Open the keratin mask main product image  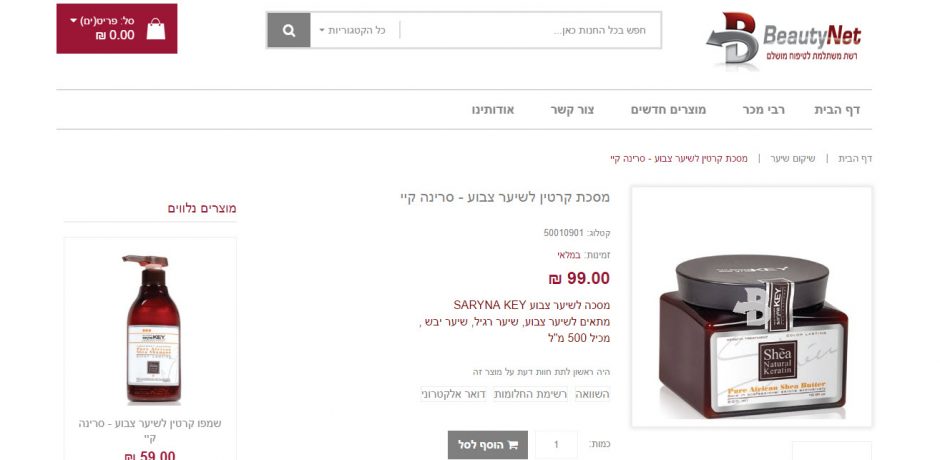[752, 306]
